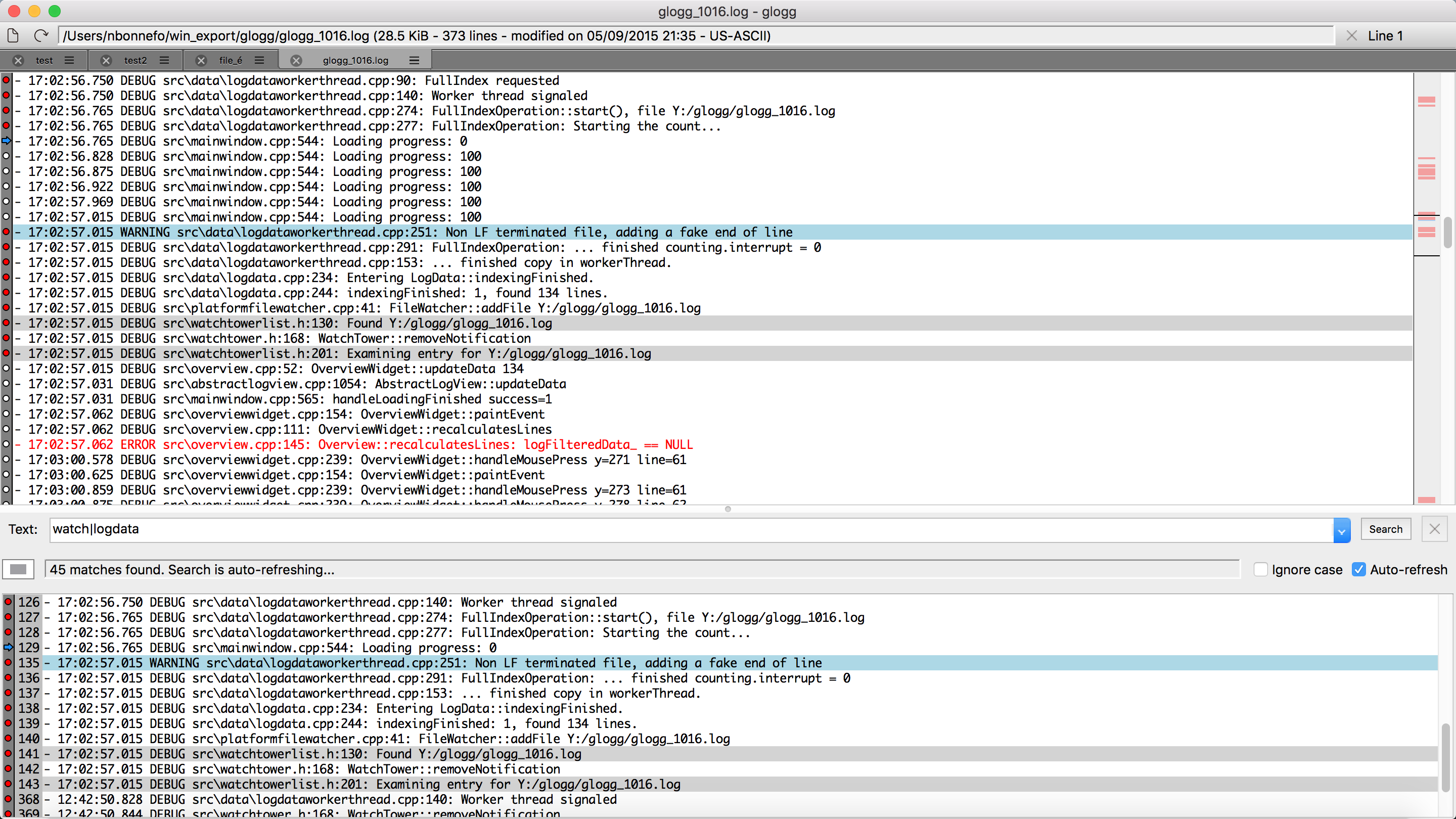
Task: Click the open file icon in toolbar
Action: coord(13,35)
